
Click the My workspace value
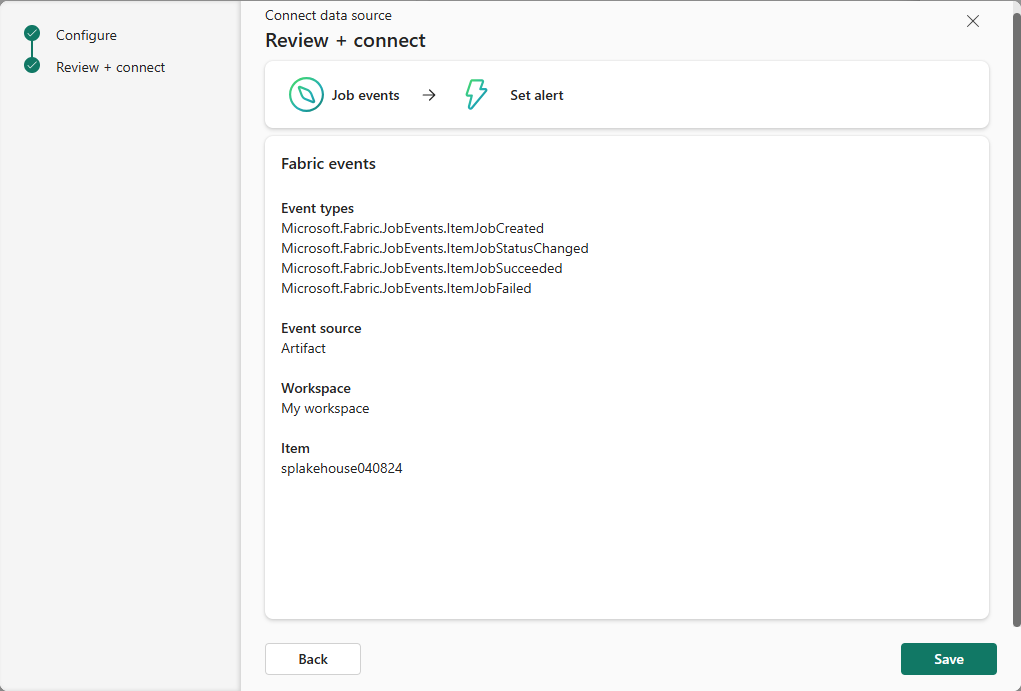[x=325, y=408]
